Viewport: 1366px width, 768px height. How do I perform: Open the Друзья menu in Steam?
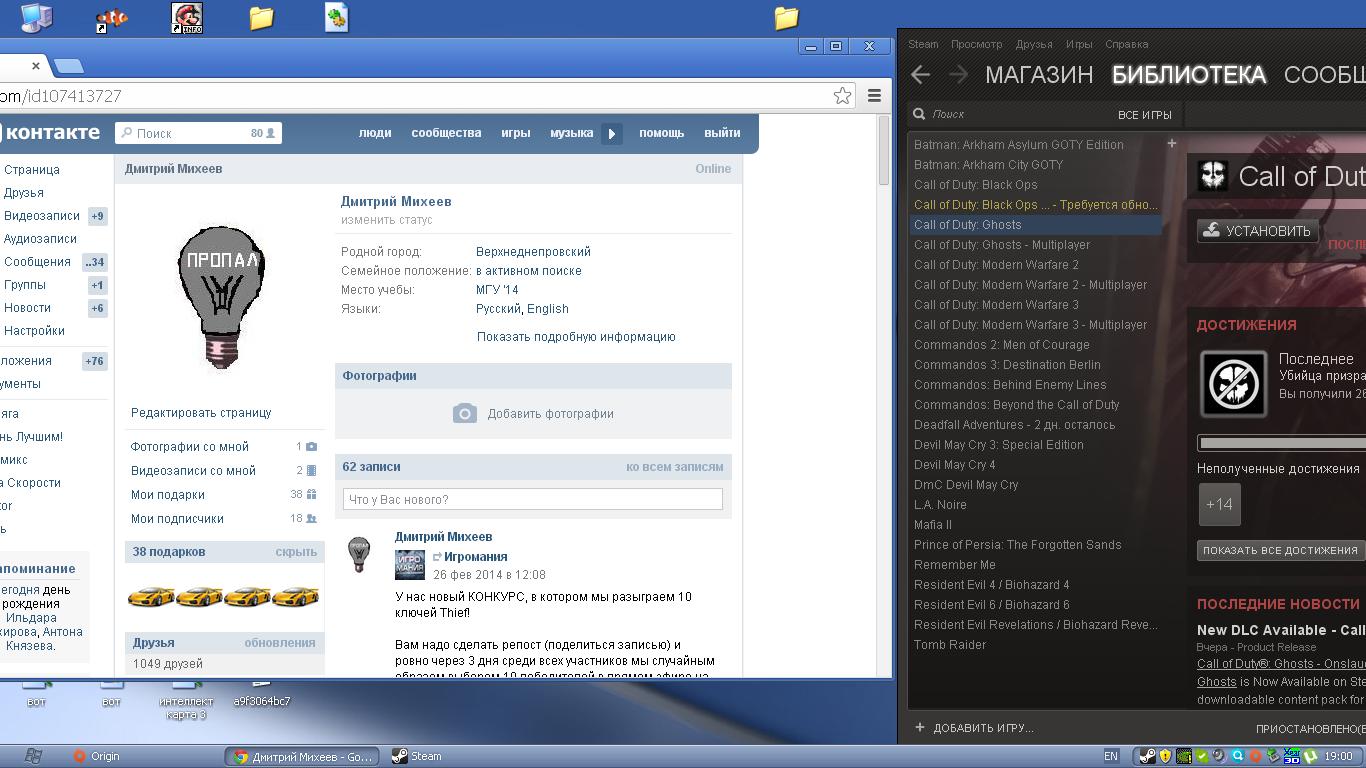[1033, 44]
